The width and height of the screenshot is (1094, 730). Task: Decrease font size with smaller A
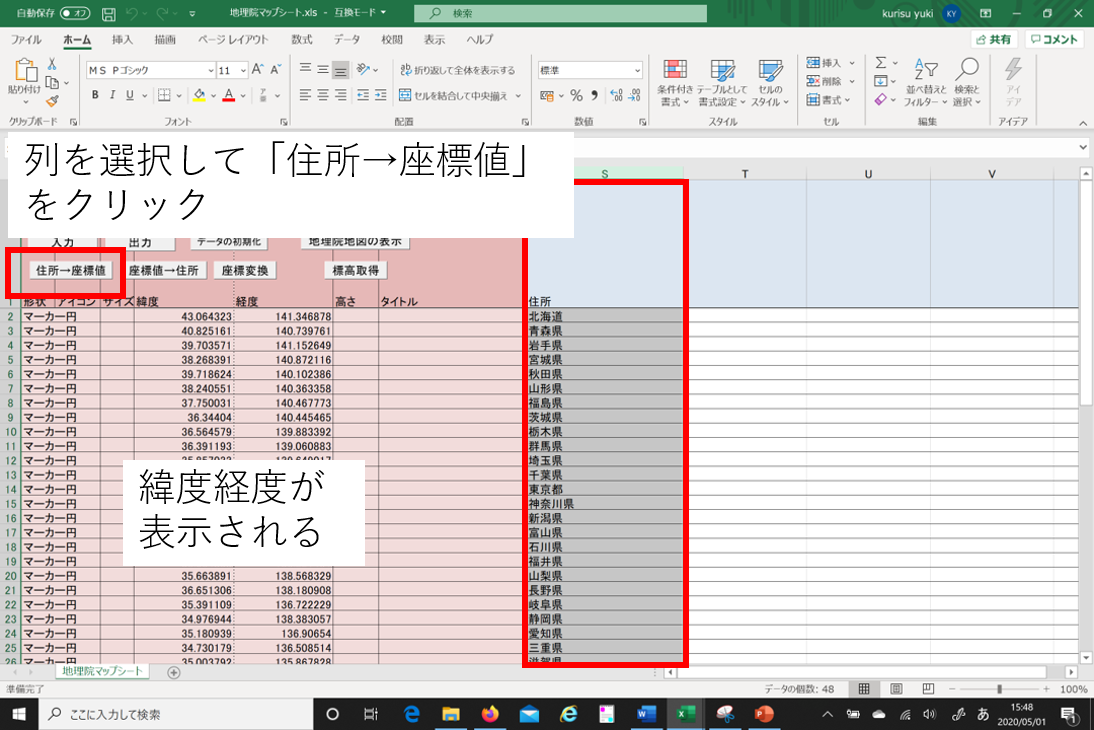[x=276, y=70]
